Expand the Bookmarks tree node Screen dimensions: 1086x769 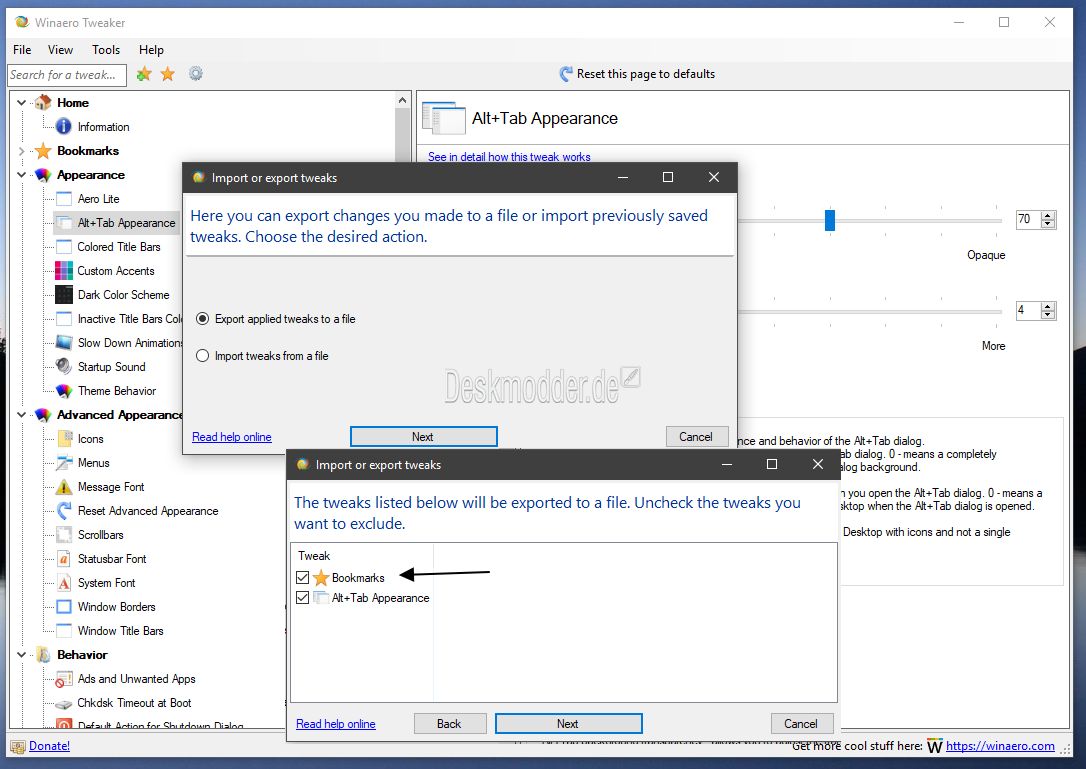point(21,150)
